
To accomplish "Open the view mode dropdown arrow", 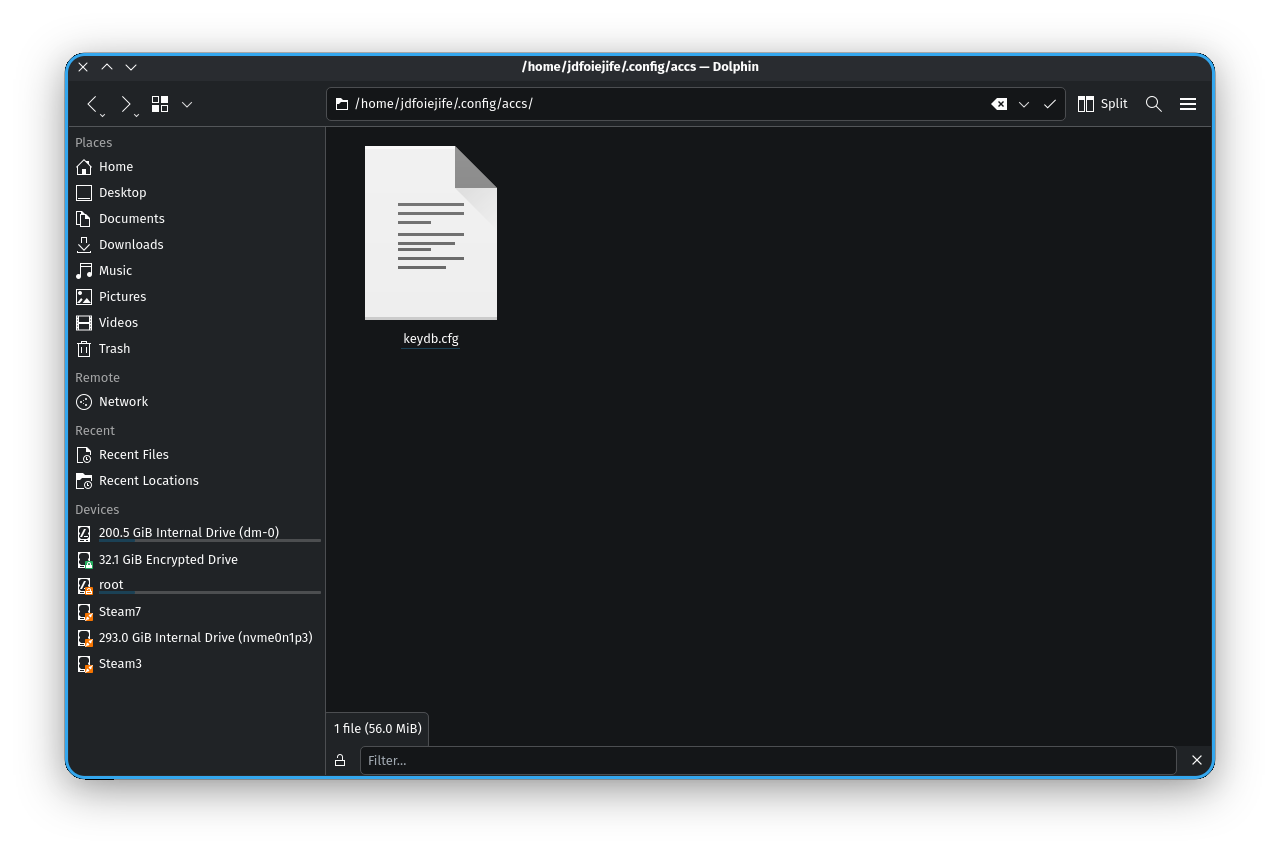I will click(x=187, y=104).
